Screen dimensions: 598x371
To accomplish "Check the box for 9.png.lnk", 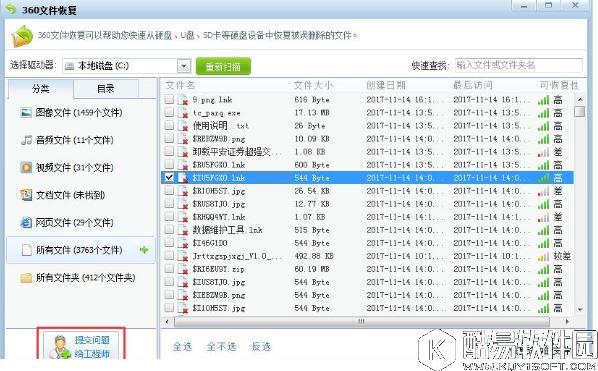I will (169, 100).
